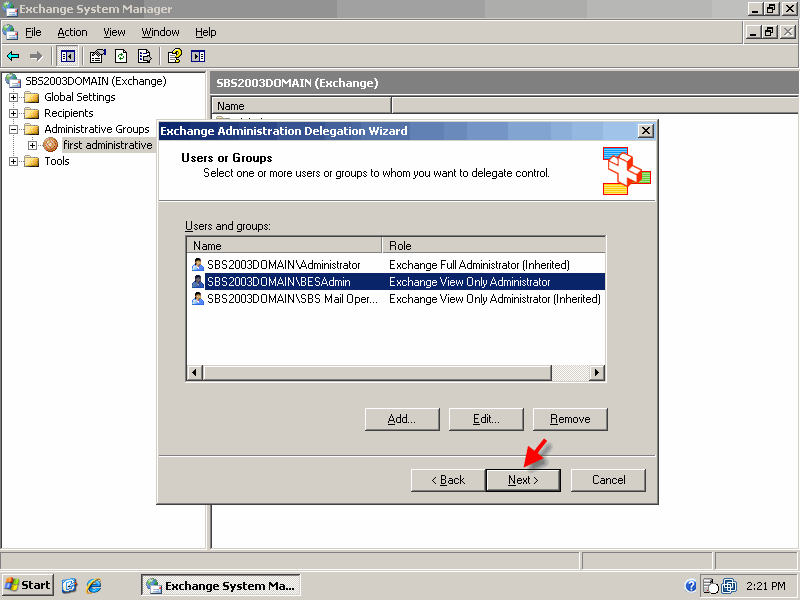Select the first administrative tree item
Viewport: 800px width, 600px height.
pyautogui.click(x=108, y=145)
